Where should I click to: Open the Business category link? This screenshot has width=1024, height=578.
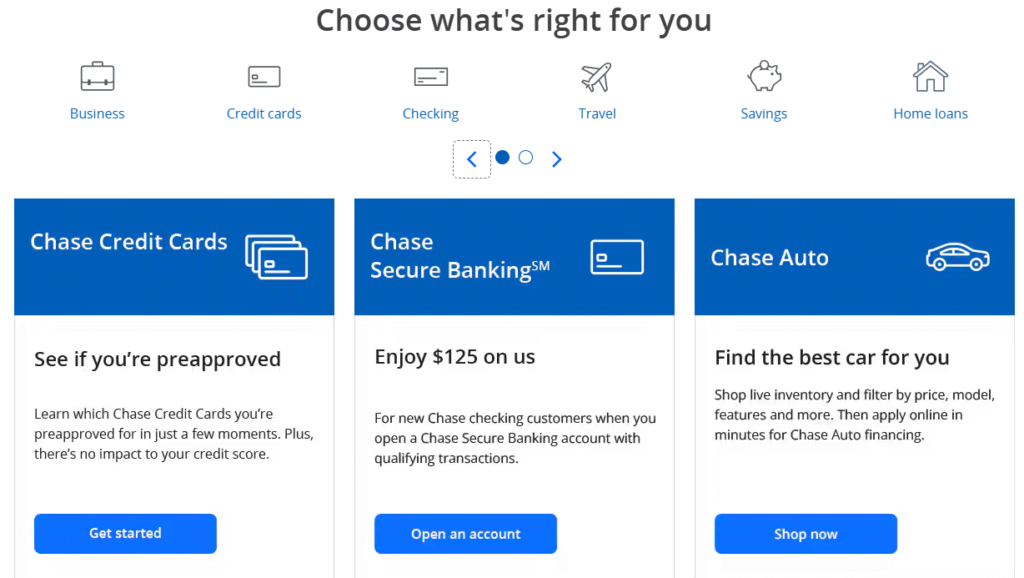click(97, 114)
